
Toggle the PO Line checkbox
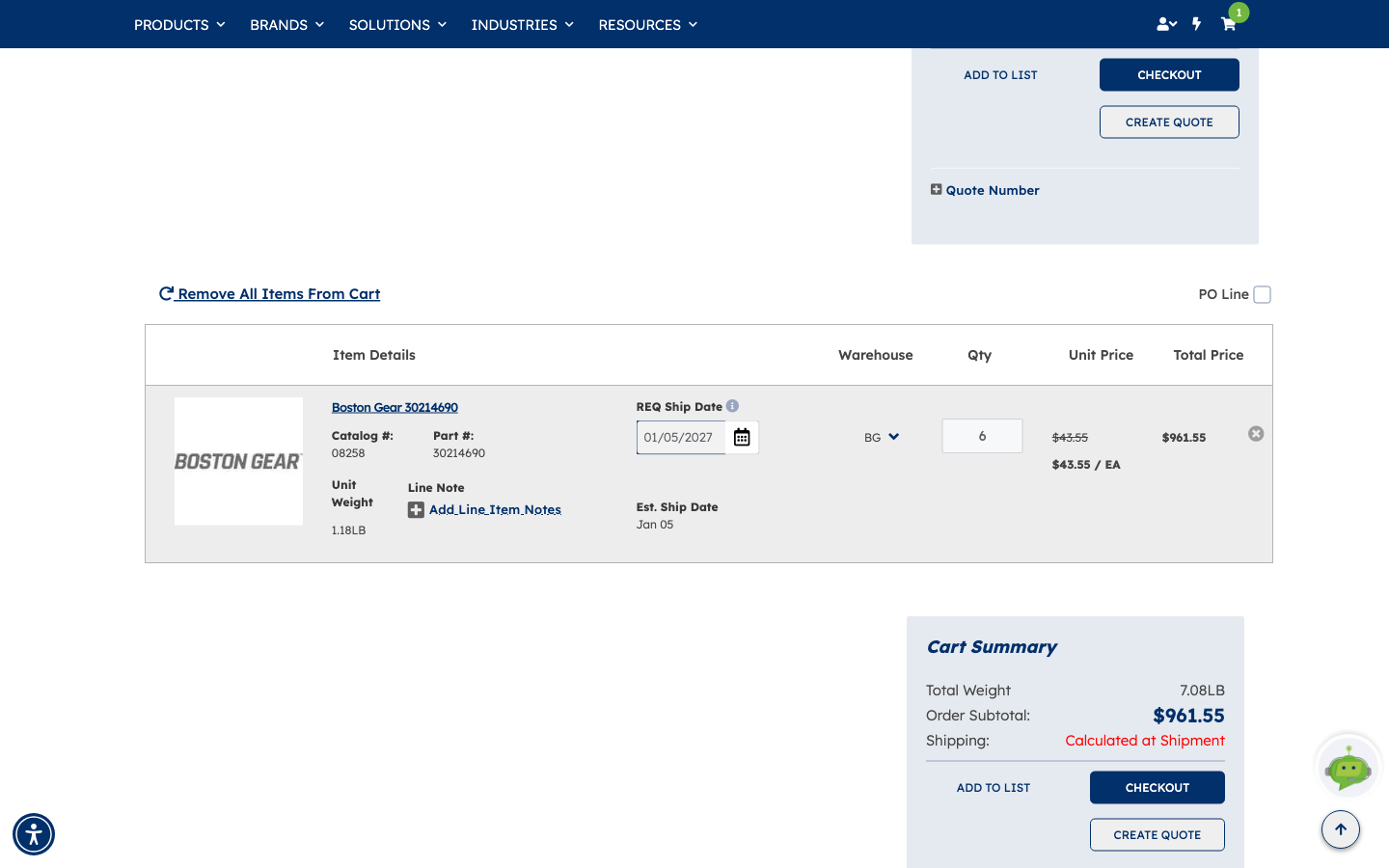coord(1262,294)
